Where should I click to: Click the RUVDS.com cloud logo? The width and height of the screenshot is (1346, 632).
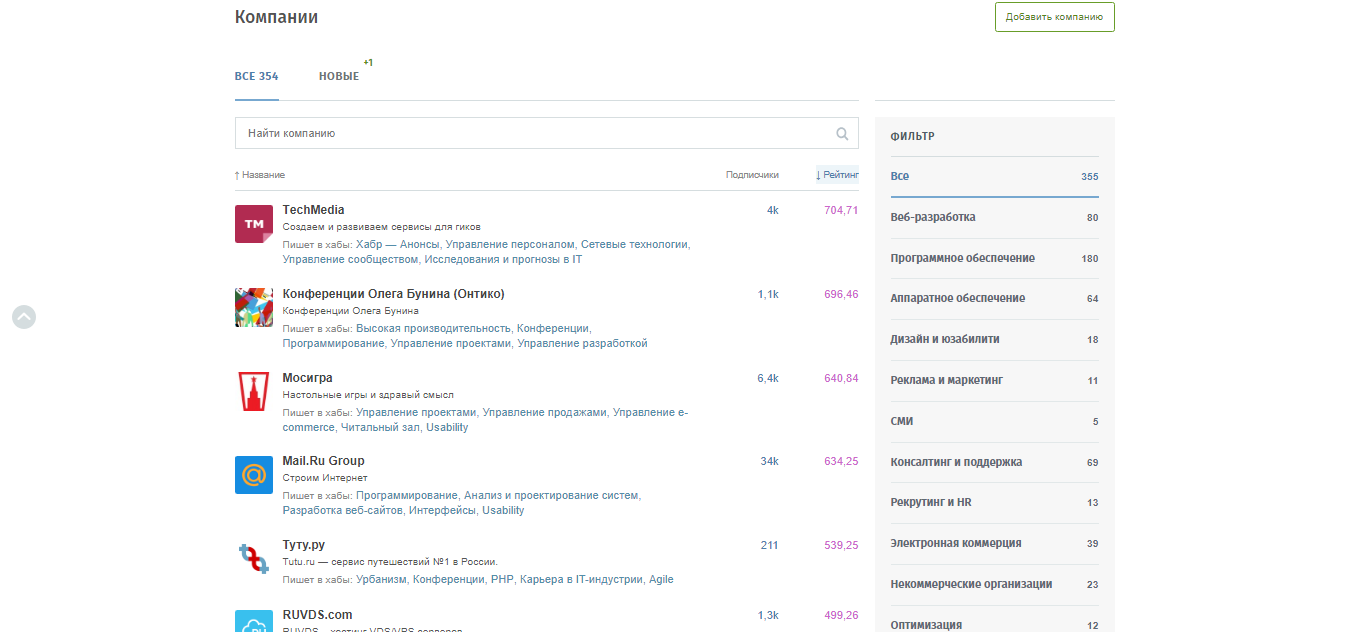coord(253,622)
